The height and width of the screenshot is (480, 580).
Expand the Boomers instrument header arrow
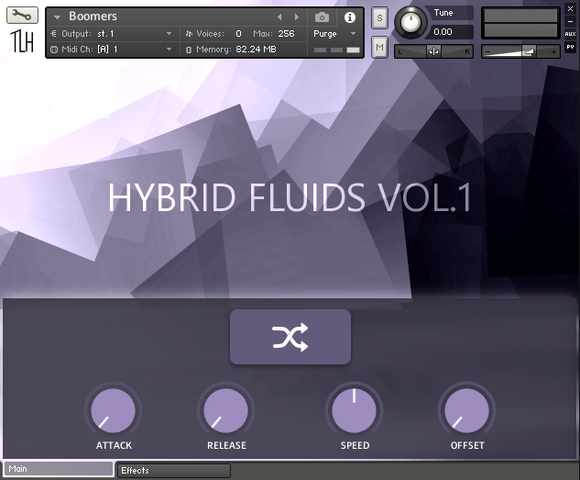[57, 17]
